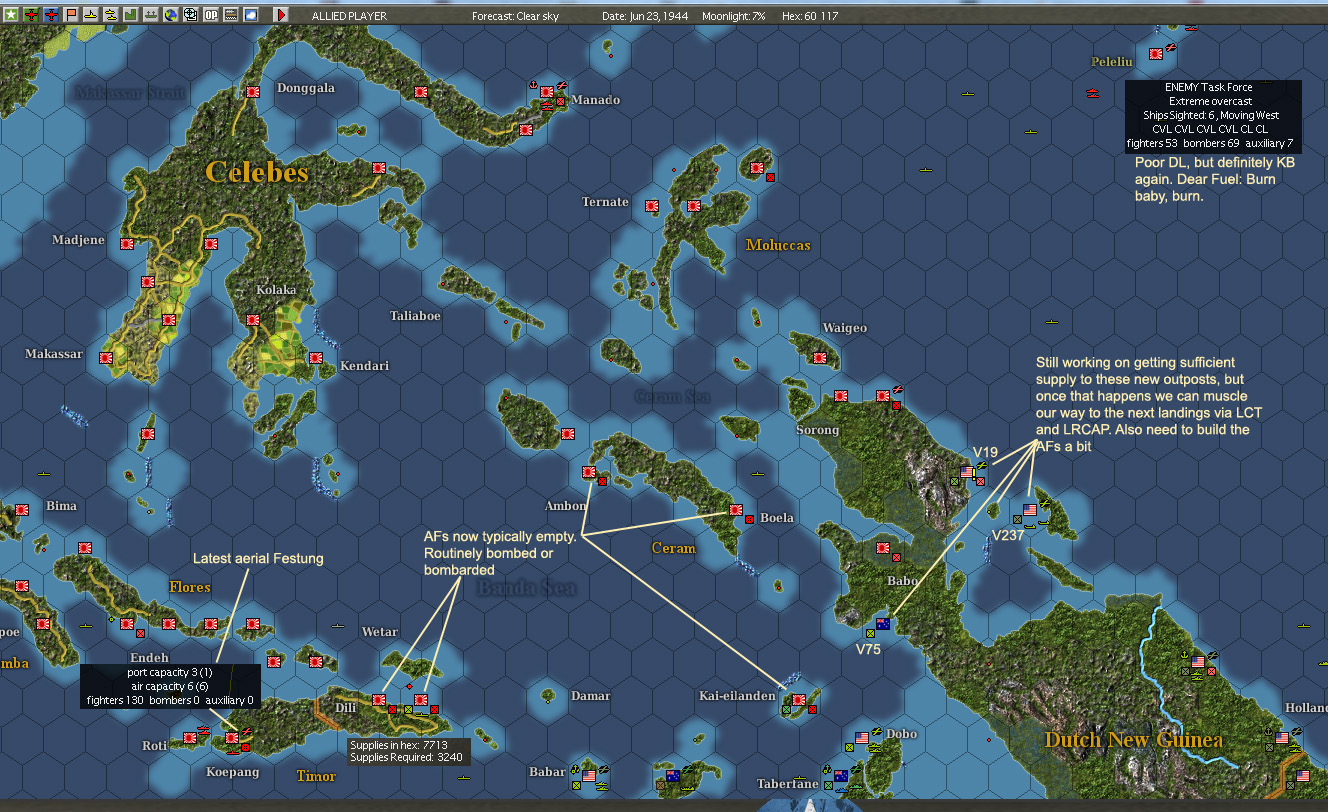1328x812 pixels.
Task: Open the globe toolbar icon
Action: 170,15
